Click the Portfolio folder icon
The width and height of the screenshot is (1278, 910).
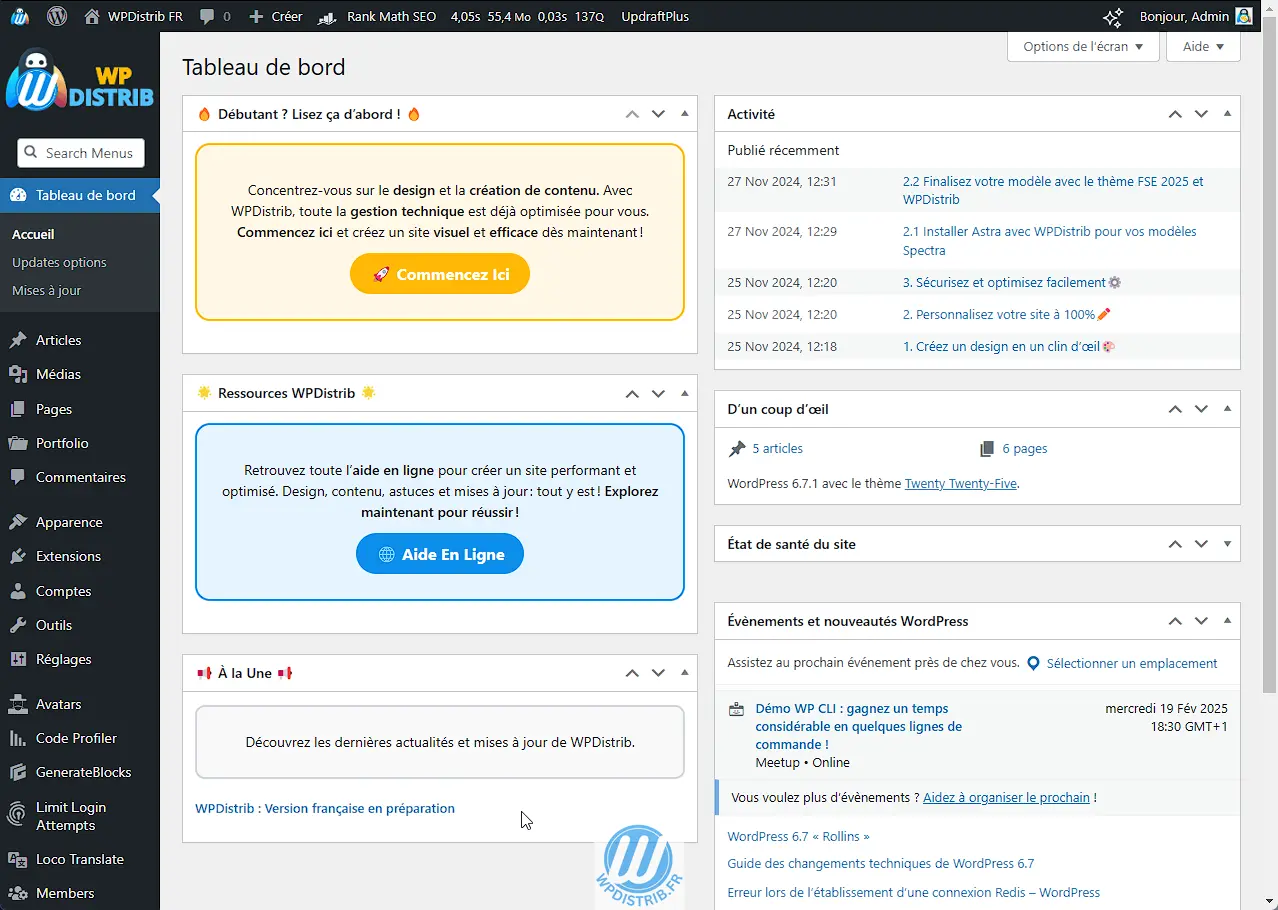click(x=18, y=443)
